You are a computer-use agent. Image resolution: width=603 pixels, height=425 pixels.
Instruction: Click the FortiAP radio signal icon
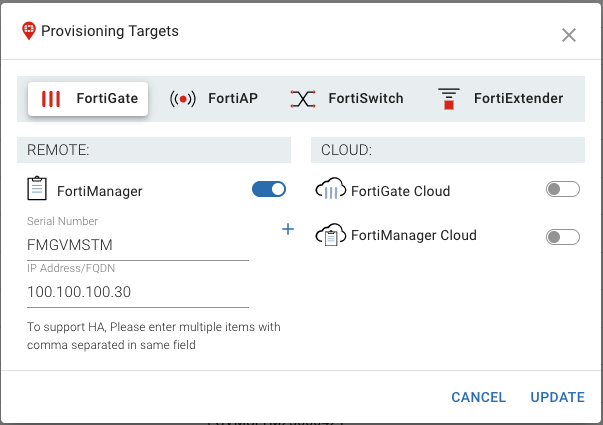tap(183, 99)
